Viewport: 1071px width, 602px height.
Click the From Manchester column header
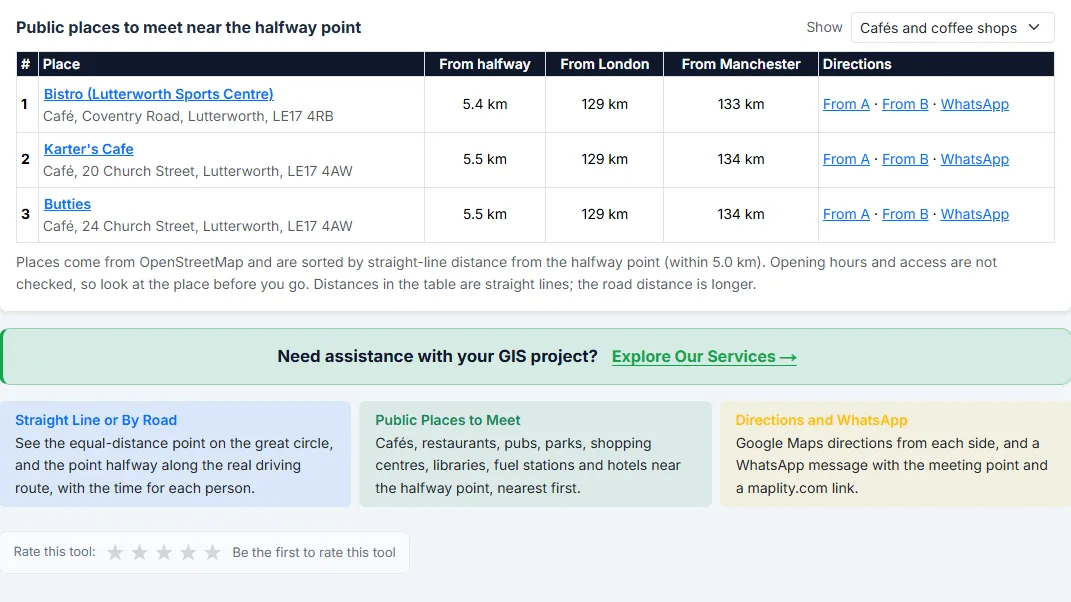pyautogui.click(x=741, y=64)
